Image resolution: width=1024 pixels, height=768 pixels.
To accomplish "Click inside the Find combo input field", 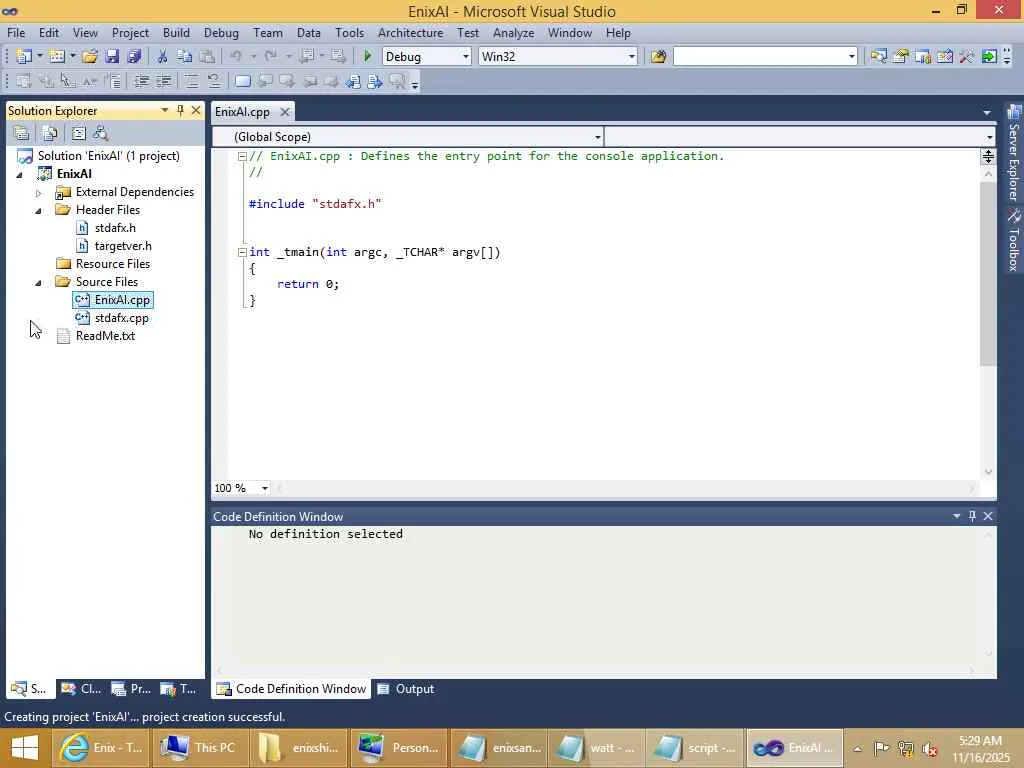I will (760, 57).
